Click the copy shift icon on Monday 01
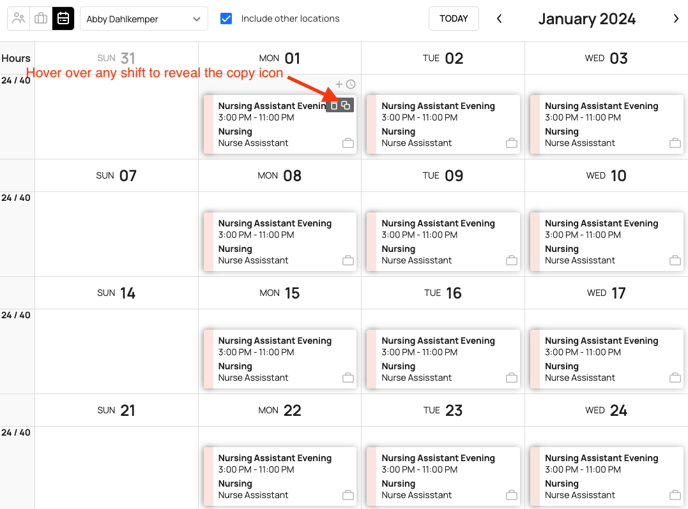The image size is (688, 509). click(346, 106)
